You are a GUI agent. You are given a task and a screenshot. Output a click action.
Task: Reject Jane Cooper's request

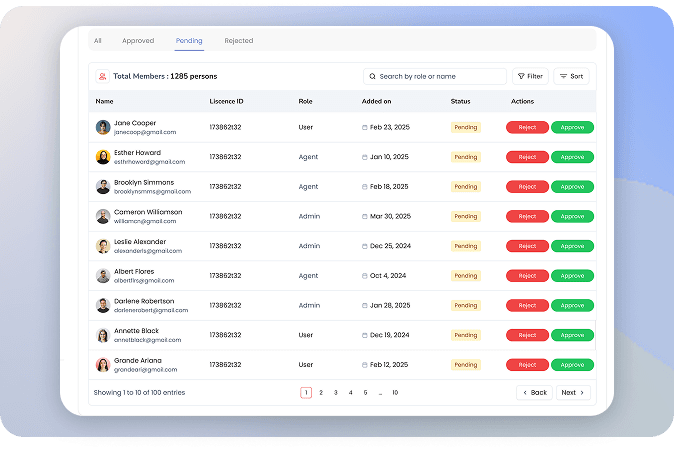click(527, 127)
